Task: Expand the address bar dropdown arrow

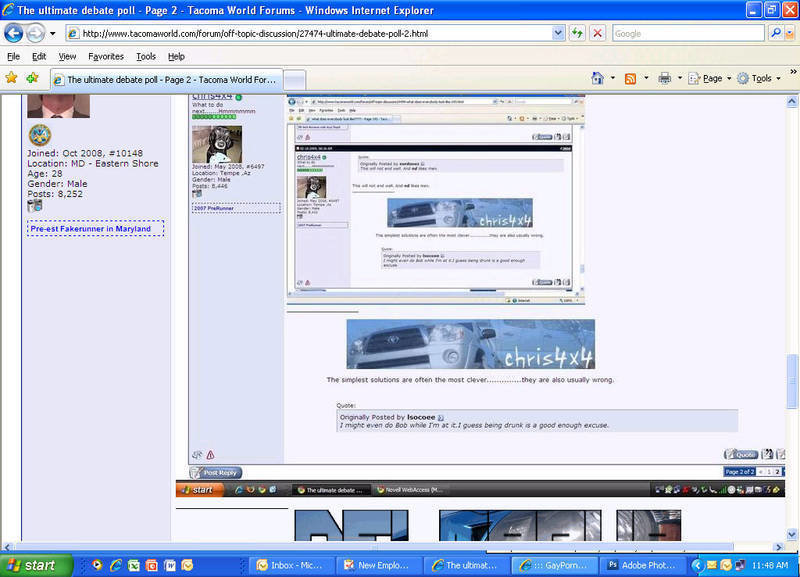Action: 558,33
